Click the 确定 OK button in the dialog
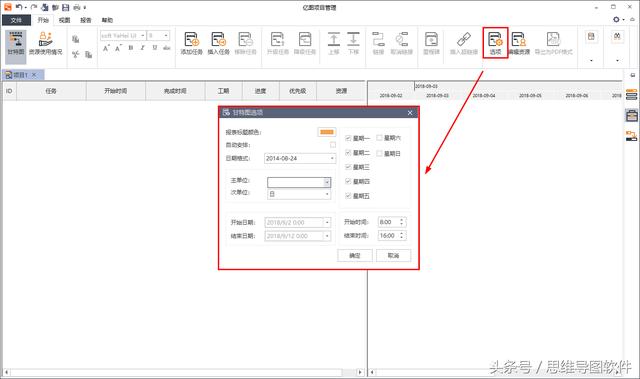 click(x=355, y=255)
